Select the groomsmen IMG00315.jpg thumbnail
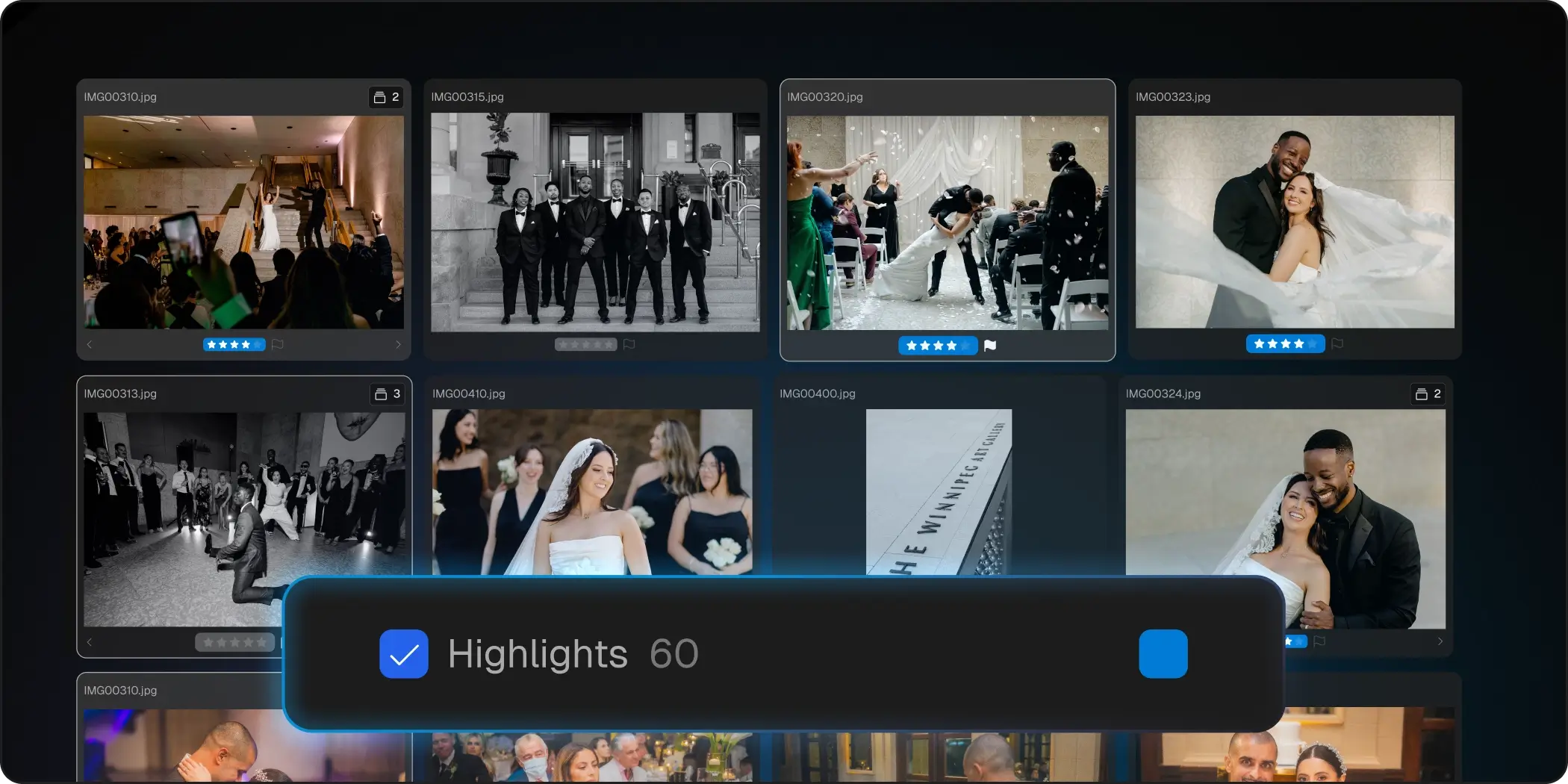This screenshot has width=1568, height=784. pyautogui.click(x=595, y=223)
